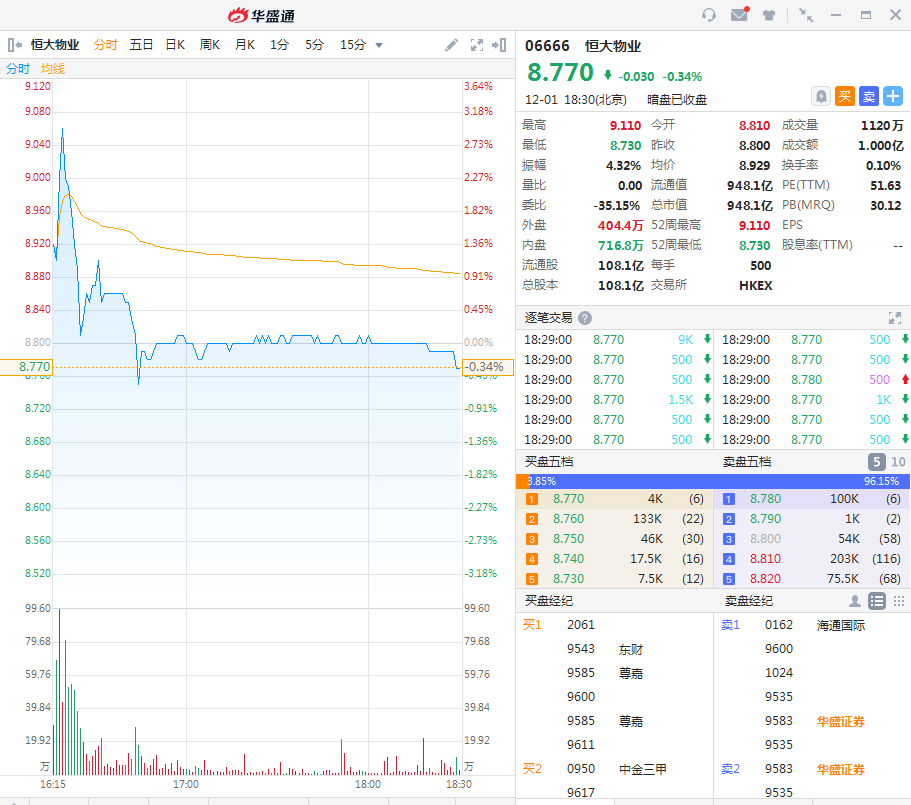The height and width of the screenshot is (805, 911).
Task: Select the 5分 five-minute tab
Action: coord(314,45)
